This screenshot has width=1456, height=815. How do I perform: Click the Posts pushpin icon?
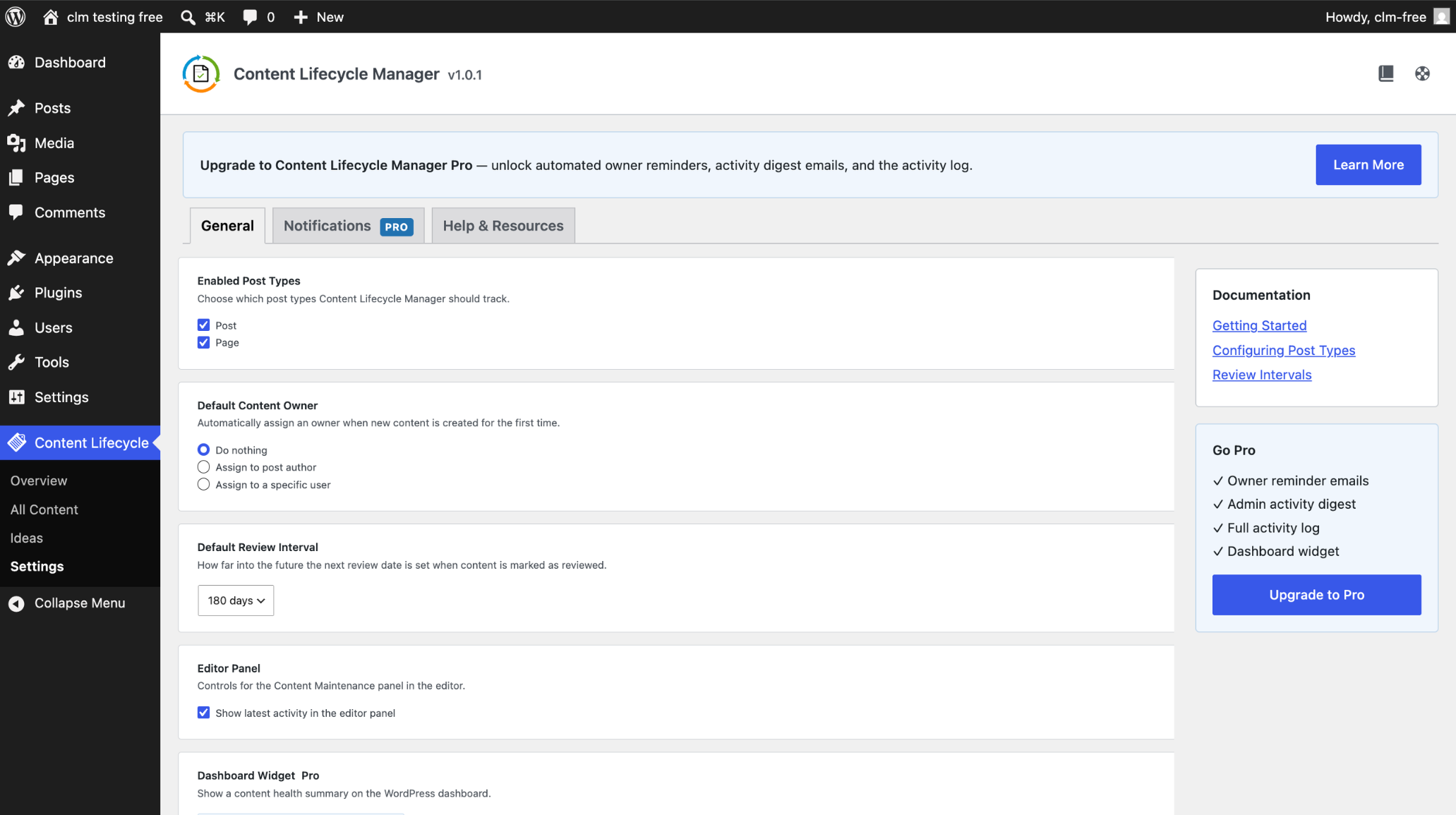(16, 108)
